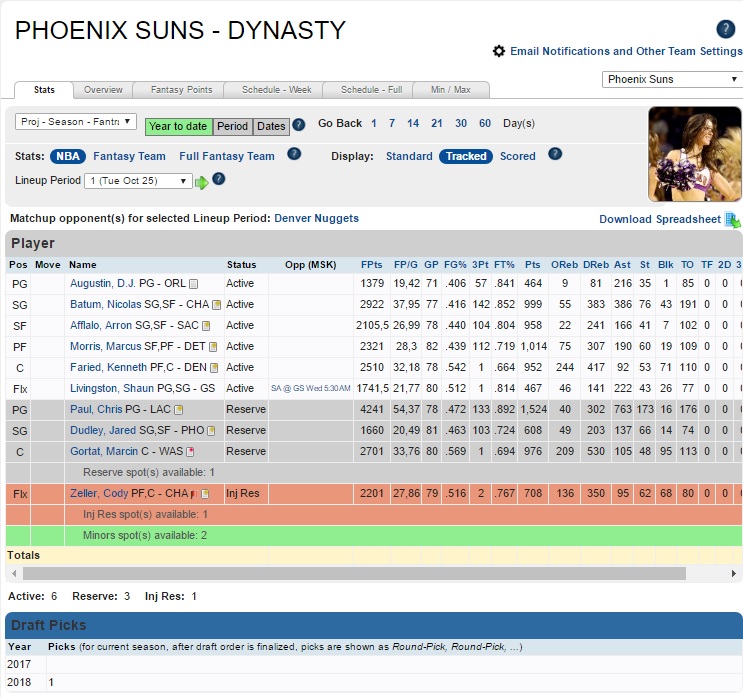Click the team cheerleader photo thumbnail
Viewport: 743px width, 697px height.
695,154
